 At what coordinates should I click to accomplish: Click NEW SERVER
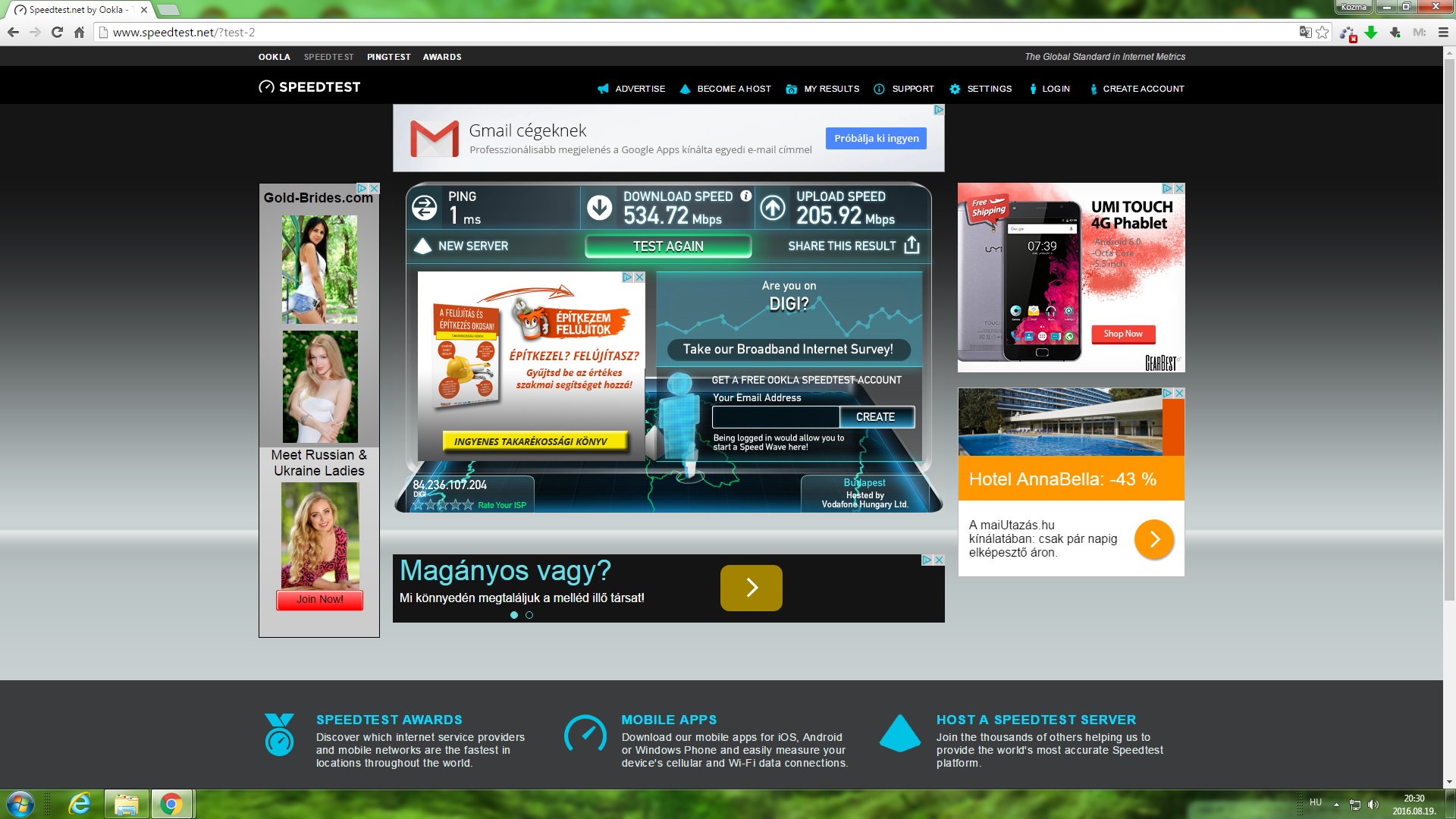click(x=473, y=246)
